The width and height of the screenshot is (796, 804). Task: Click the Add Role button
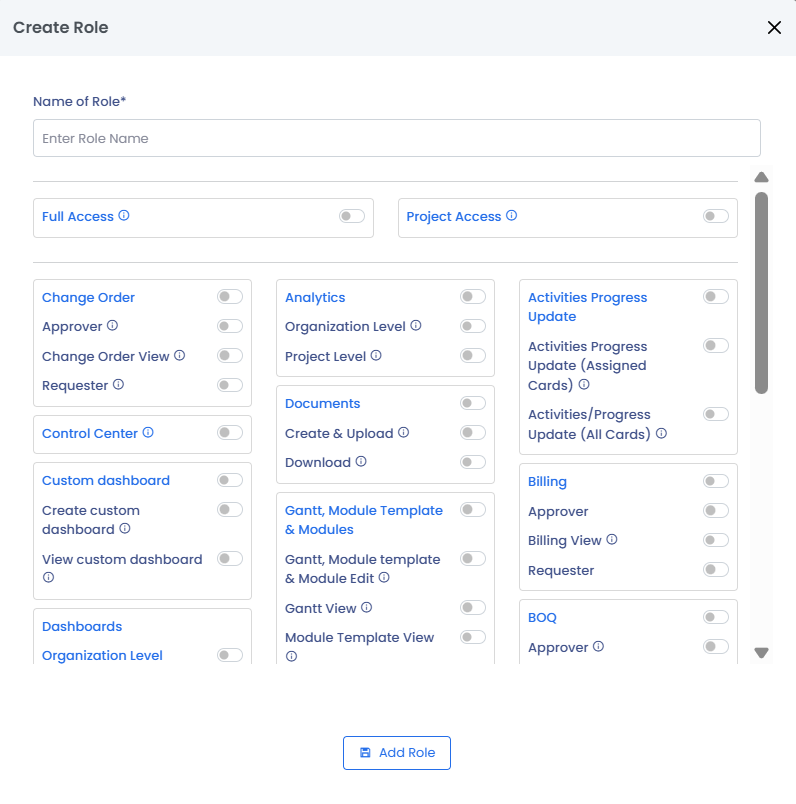point(397,753)
